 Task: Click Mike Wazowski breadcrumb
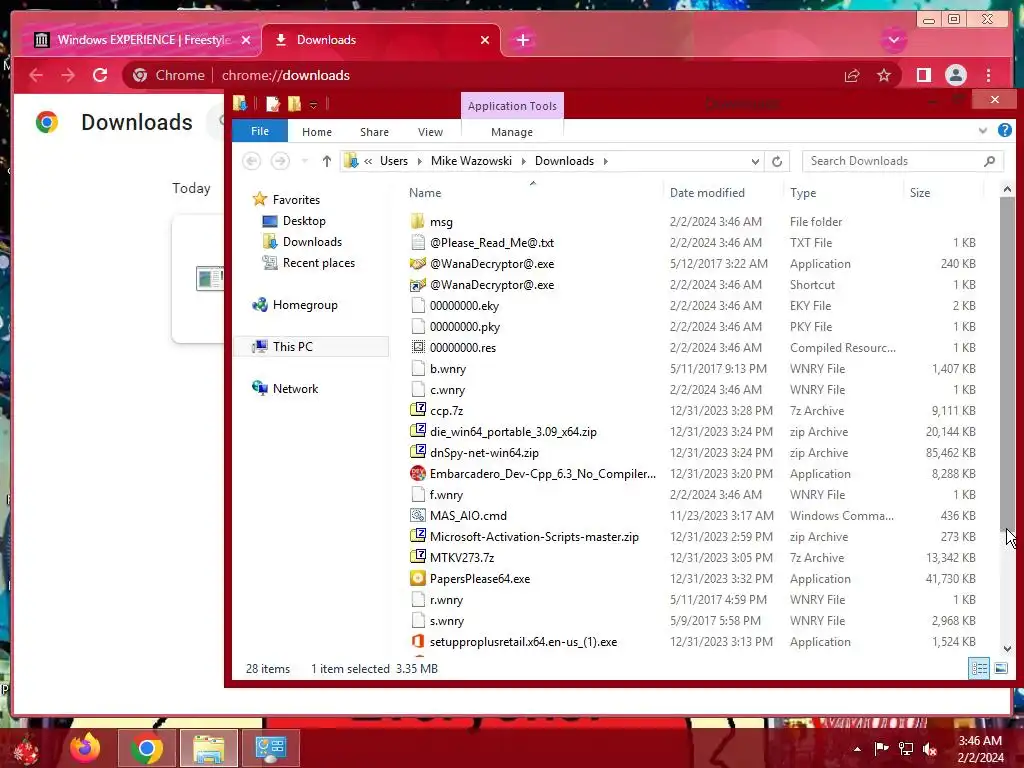click(x=471, y=161)
